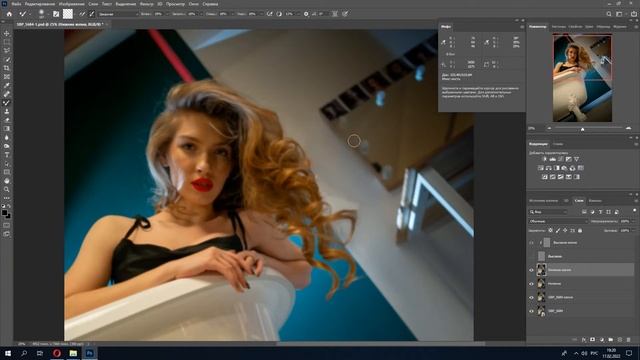Screen dimensions: 640x360
Task: Open the Фильтр menu
Action: click(x=147, y=4)
